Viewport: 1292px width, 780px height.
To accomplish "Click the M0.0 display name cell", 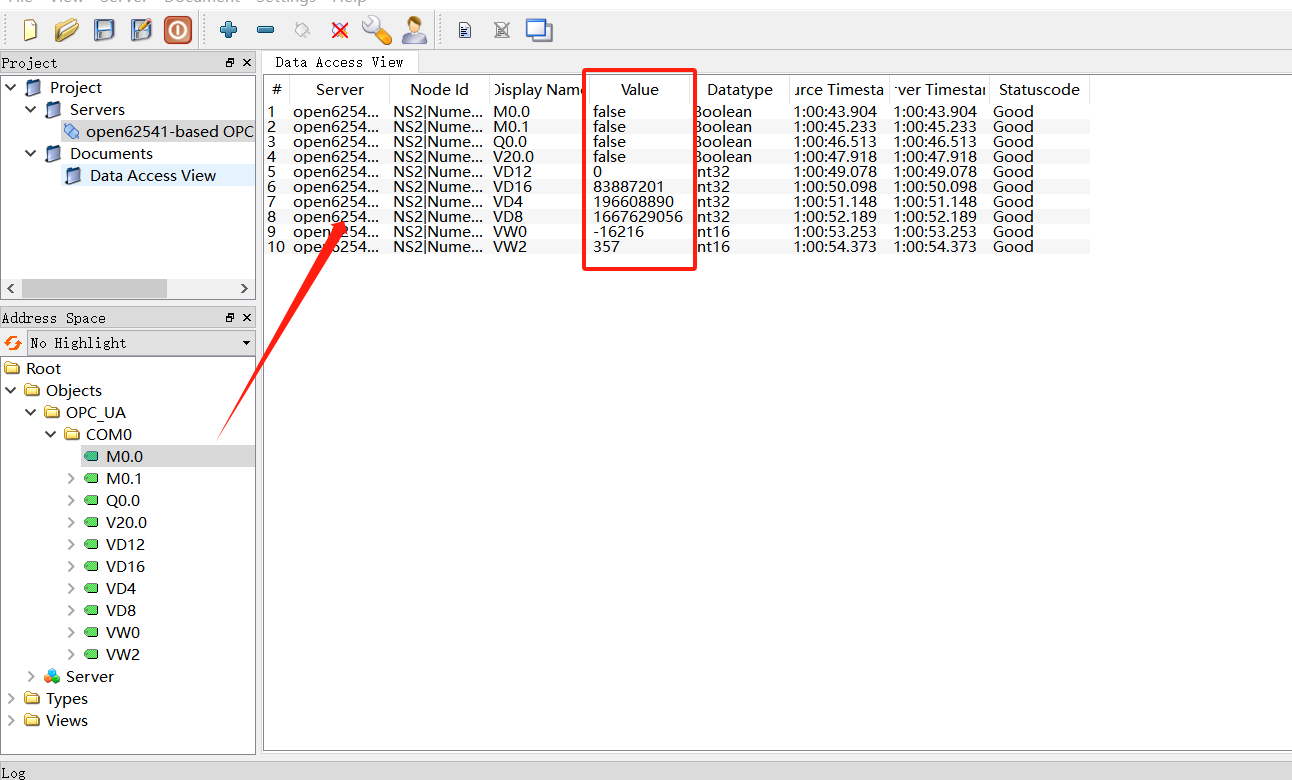I will pos(512,112).
